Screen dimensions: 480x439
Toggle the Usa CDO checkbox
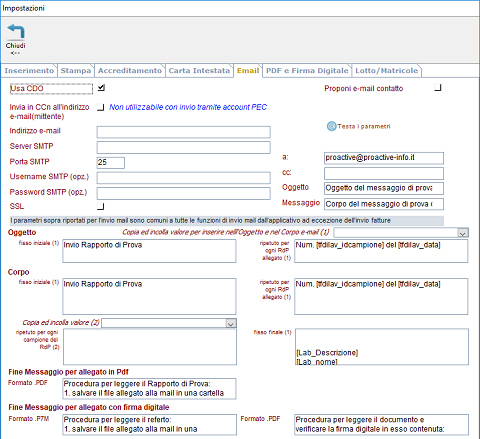(101, 88)
